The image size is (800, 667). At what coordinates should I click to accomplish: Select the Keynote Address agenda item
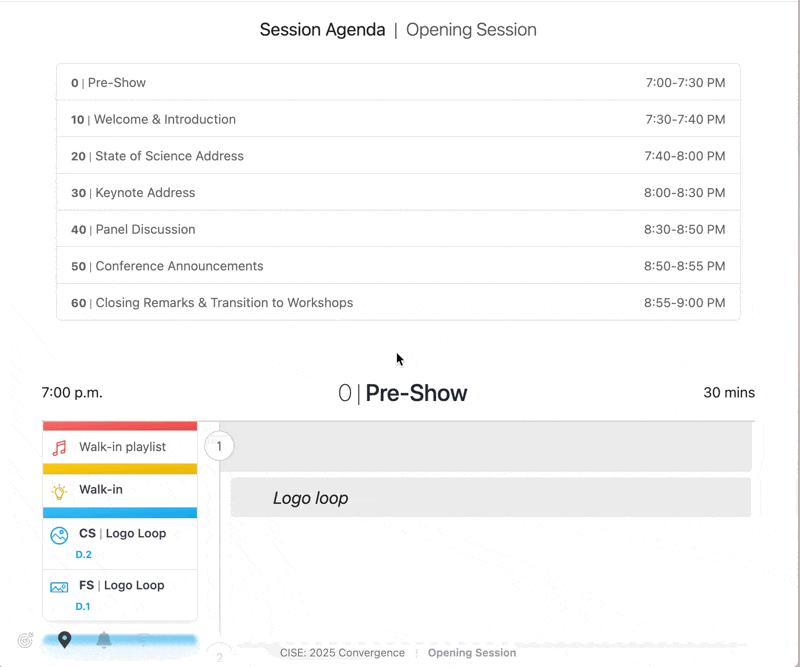398,193
